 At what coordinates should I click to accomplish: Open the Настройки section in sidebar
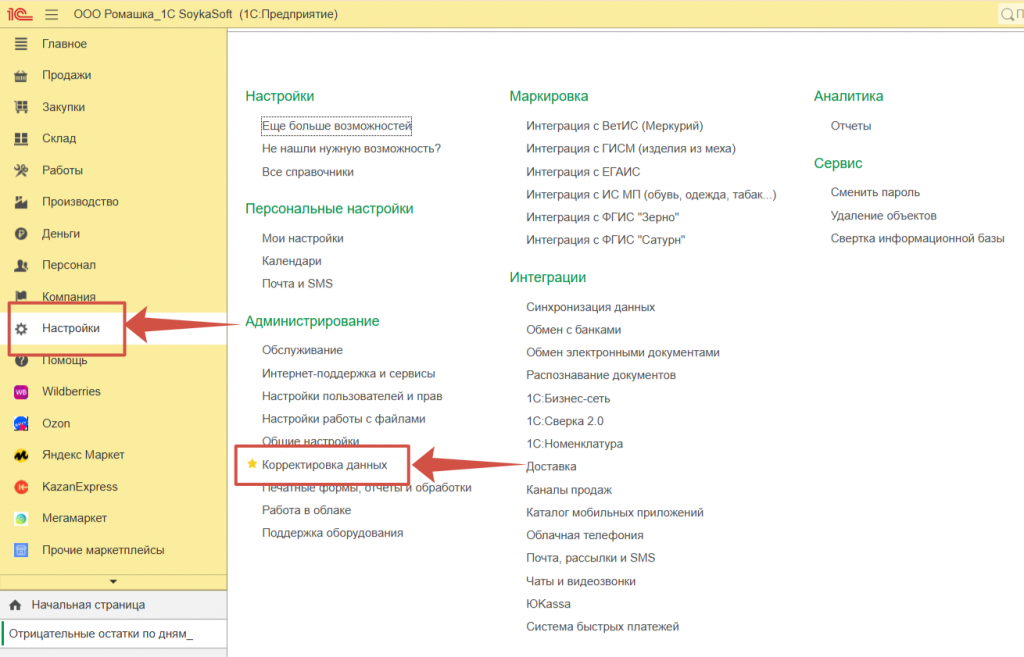(x=70, y=328)
